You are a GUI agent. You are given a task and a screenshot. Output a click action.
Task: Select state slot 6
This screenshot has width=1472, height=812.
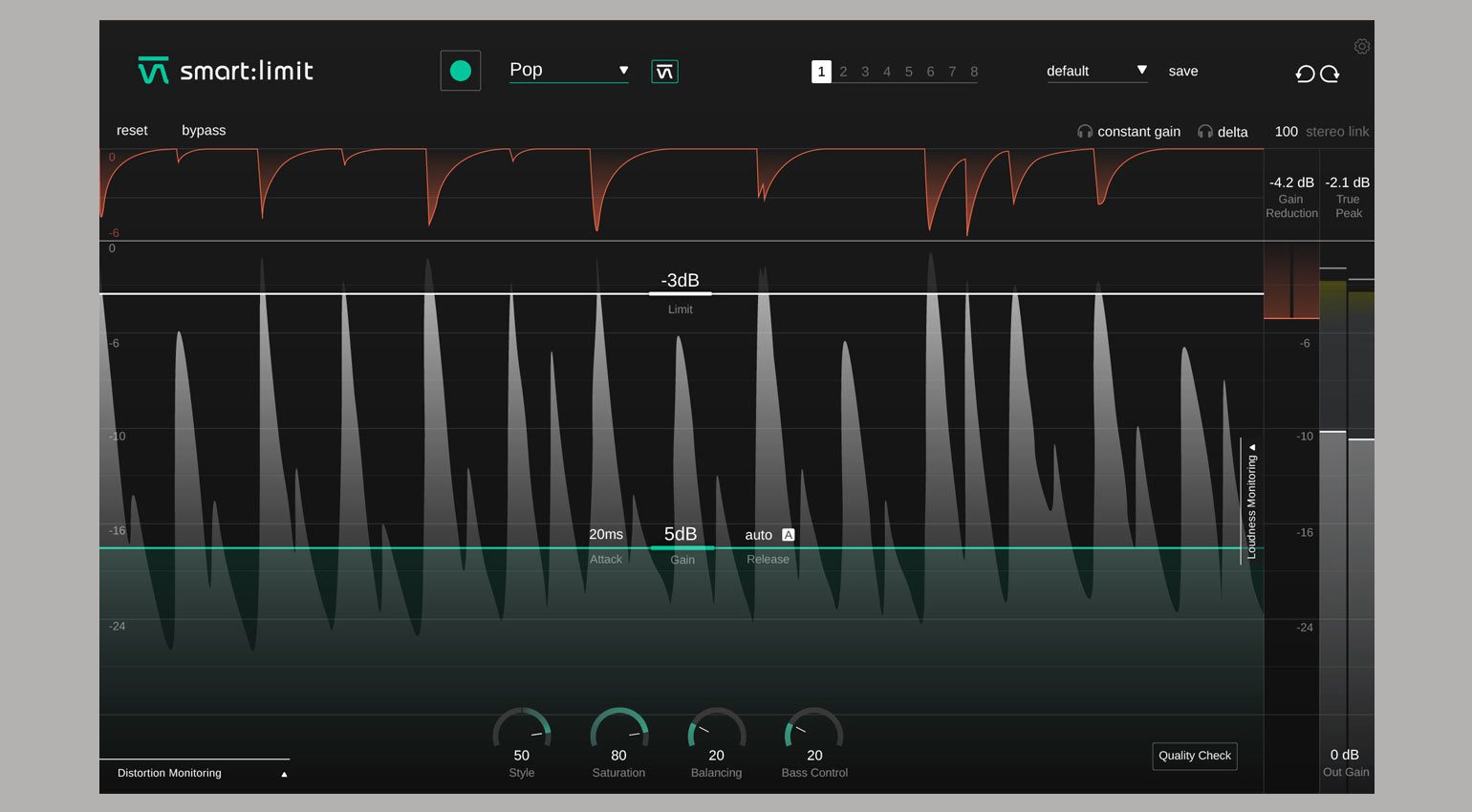(930, 72)
